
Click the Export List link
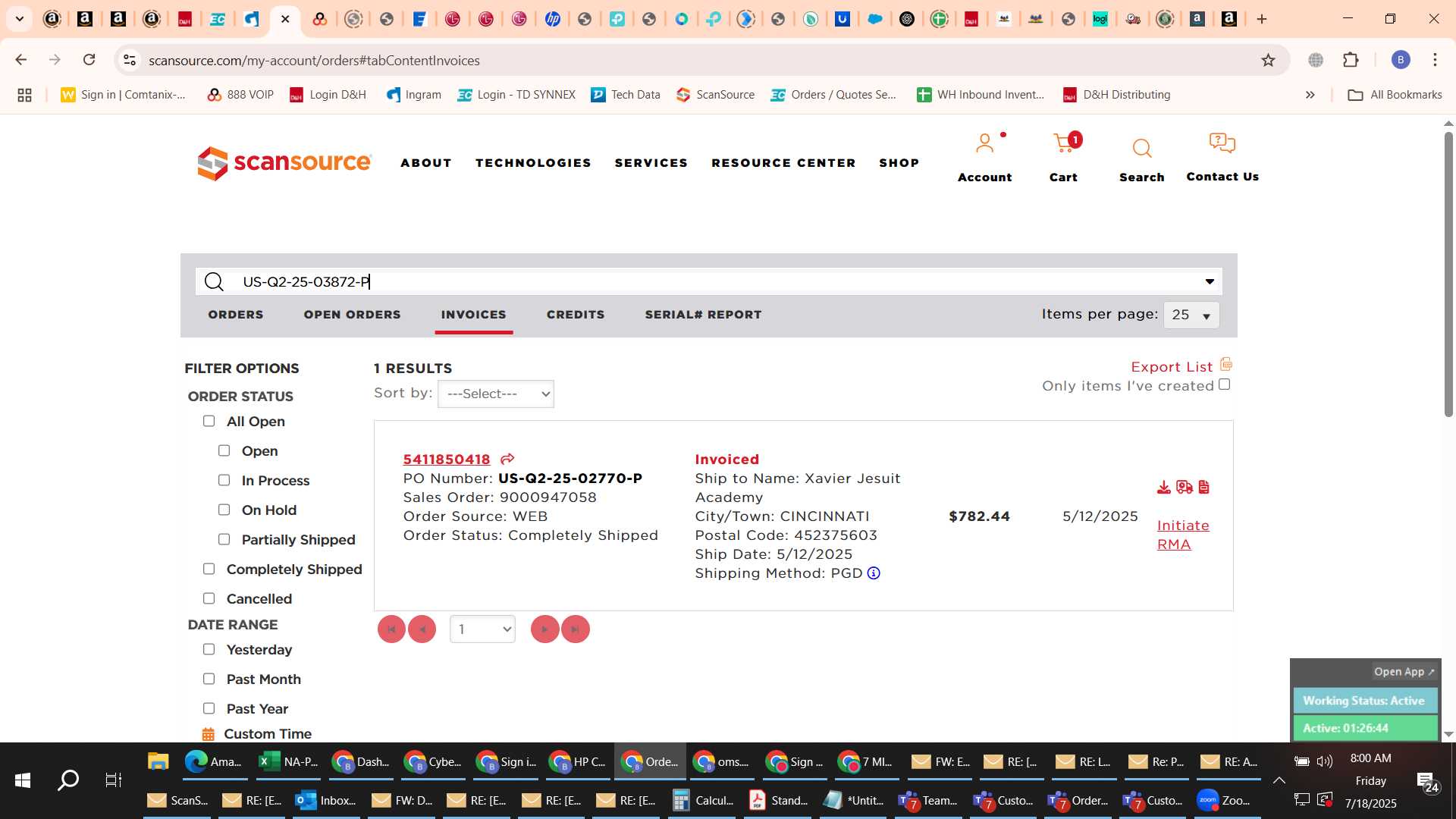1172,367
